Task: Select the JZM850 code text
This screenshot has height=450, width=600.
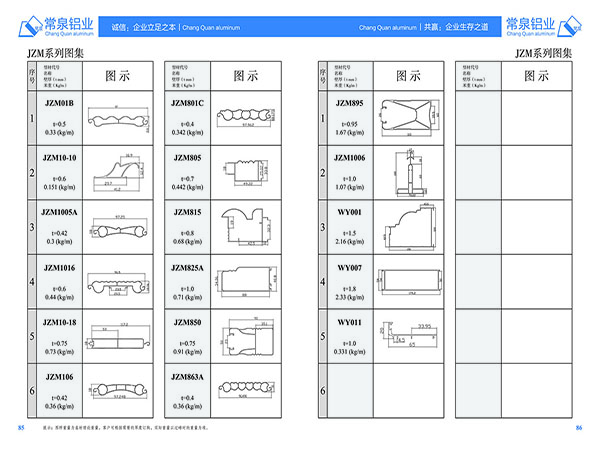Action: click(187, 322)
